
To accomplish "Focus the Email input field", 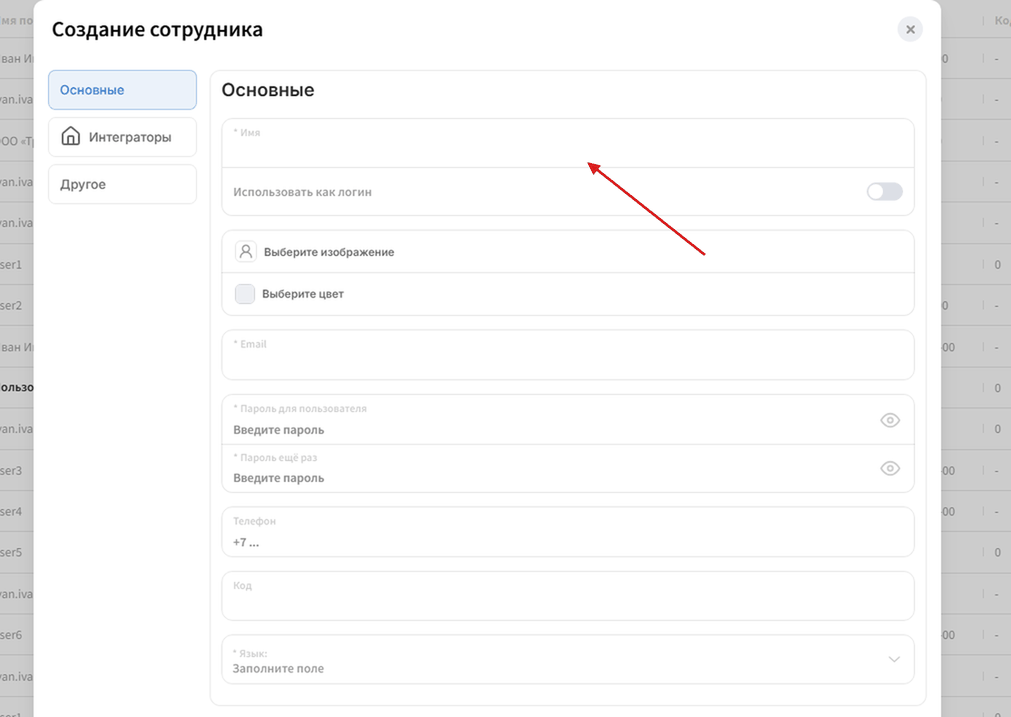I will tap(567, 355).
